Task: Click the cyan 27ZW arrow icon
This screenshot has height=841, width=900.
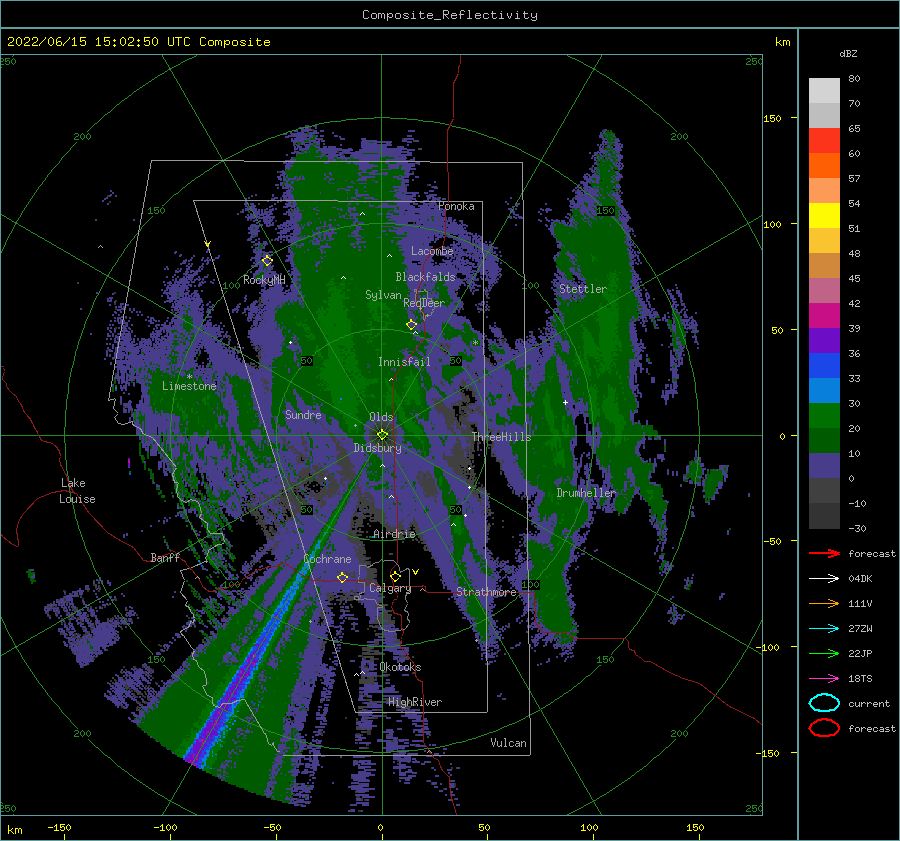Action: coord(824,629)
